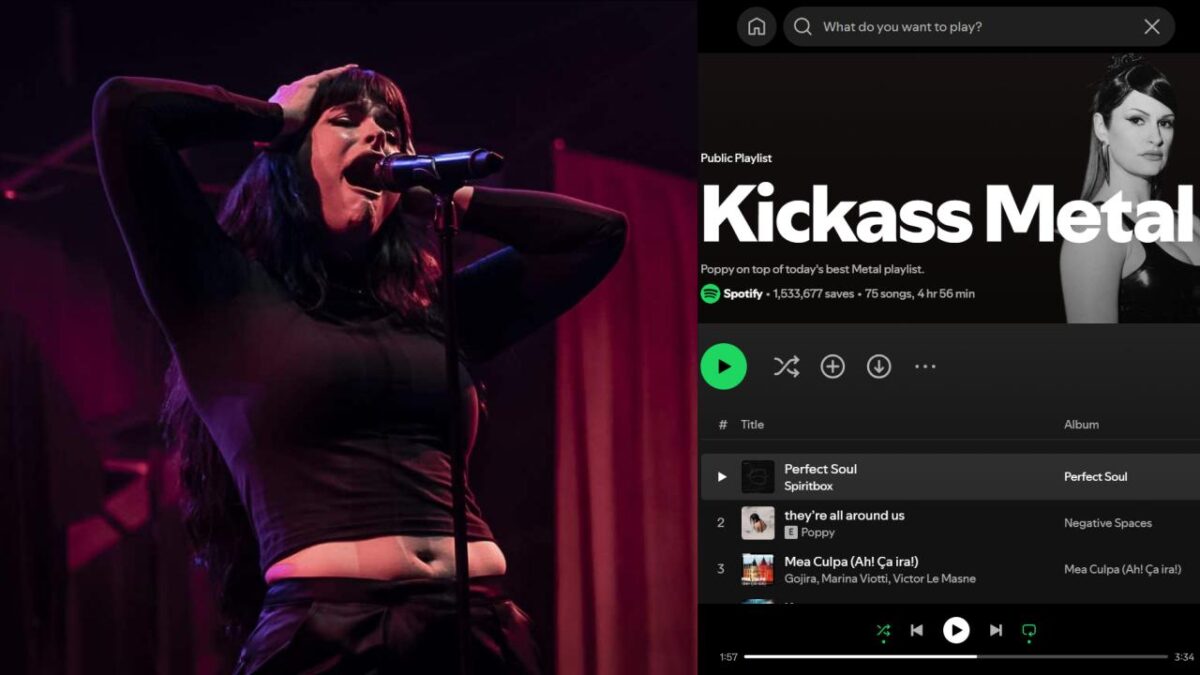The width and height of the screenshot is (1200, 675).
Task: Click the 'Kickass Metal' playlist title
Action: [x=947, y=214]
